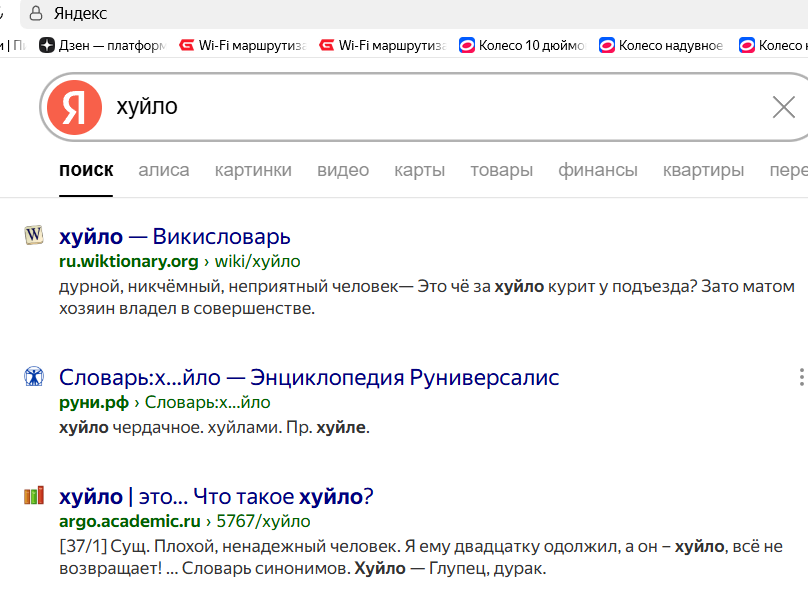Open the first Wi-Fi маршрутизатор bookmark

[x=242, y=45]
